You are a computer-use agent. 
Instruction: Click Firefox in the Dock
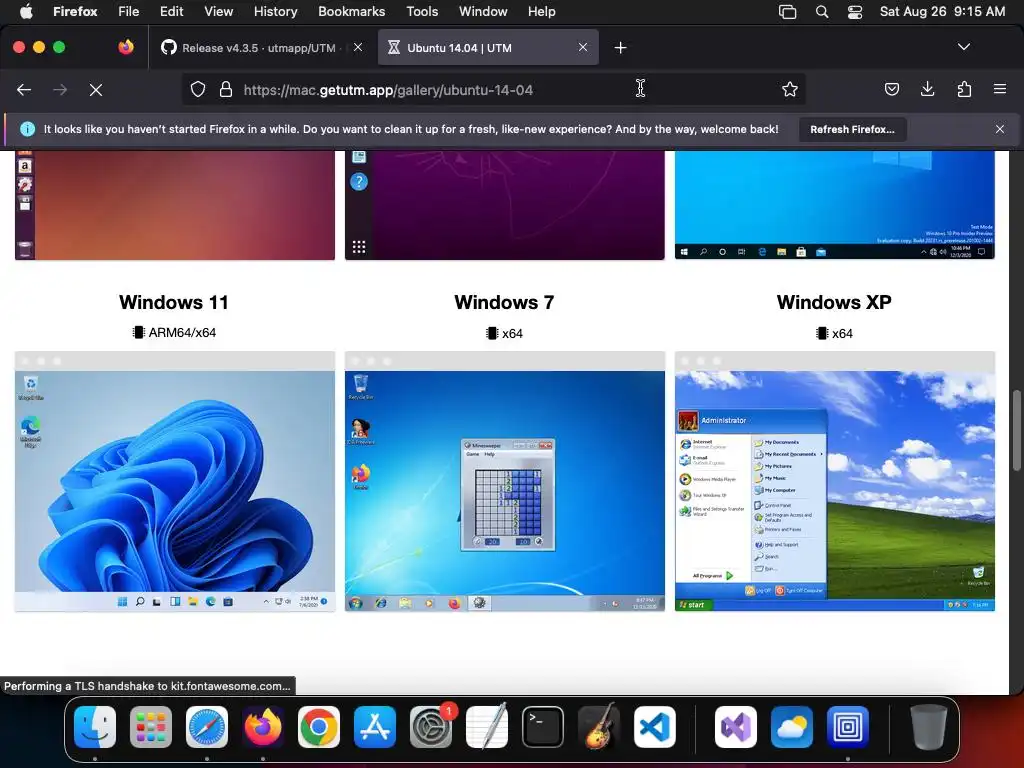point(263,727)
